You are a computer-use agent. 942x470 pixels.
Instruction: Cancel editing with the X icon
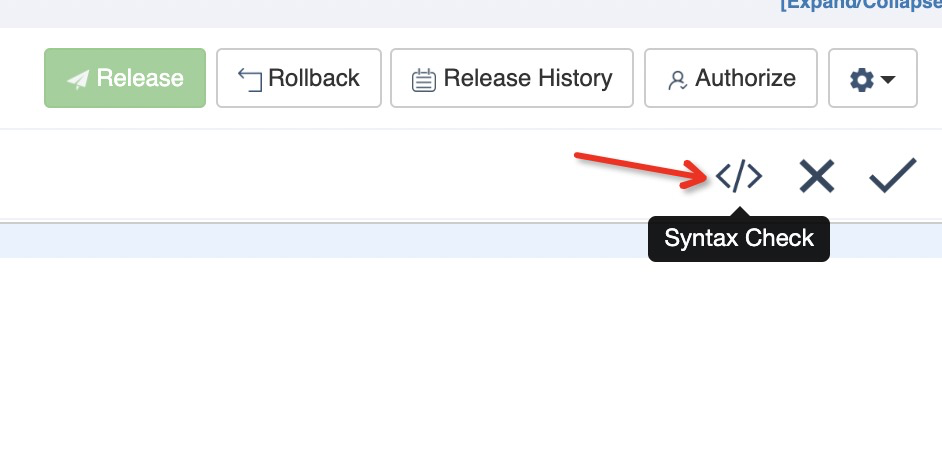817,176
